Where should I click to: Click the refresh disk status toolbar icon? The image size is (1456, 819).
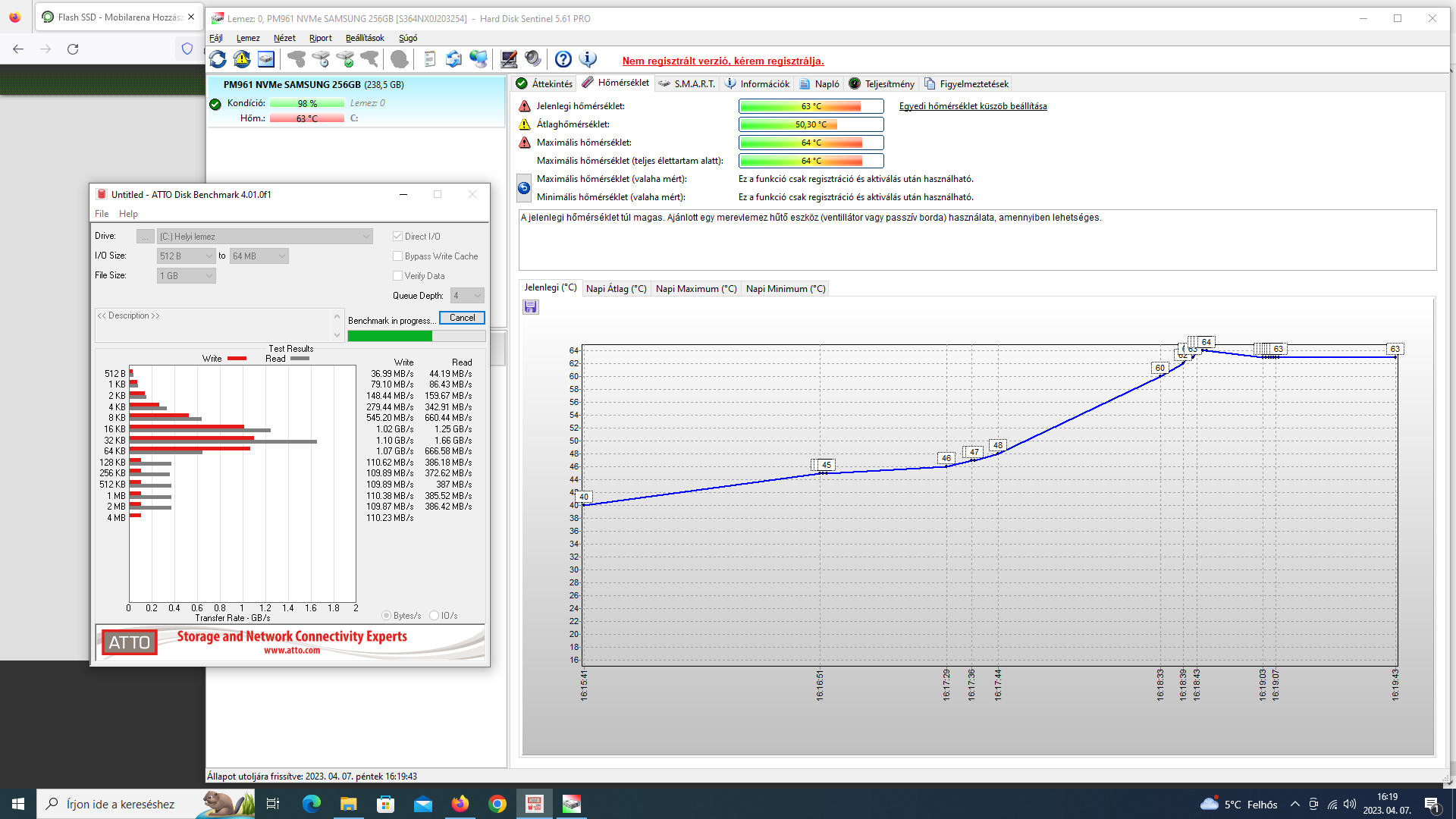click(218, 59)
